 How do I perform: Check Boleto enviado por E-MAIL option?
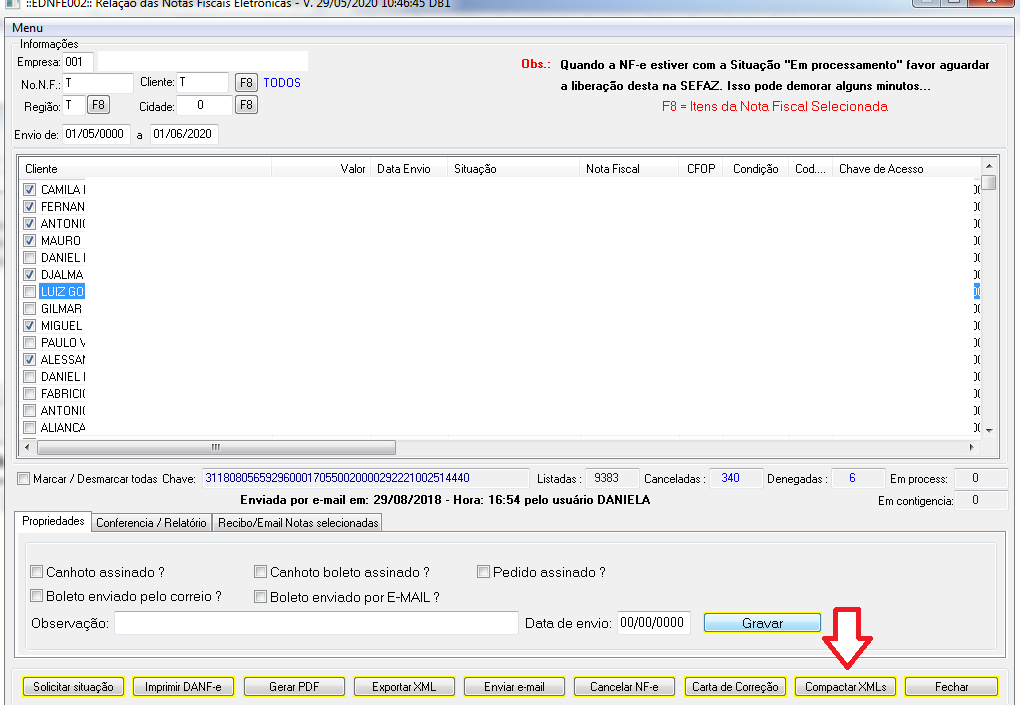[261, 597]
